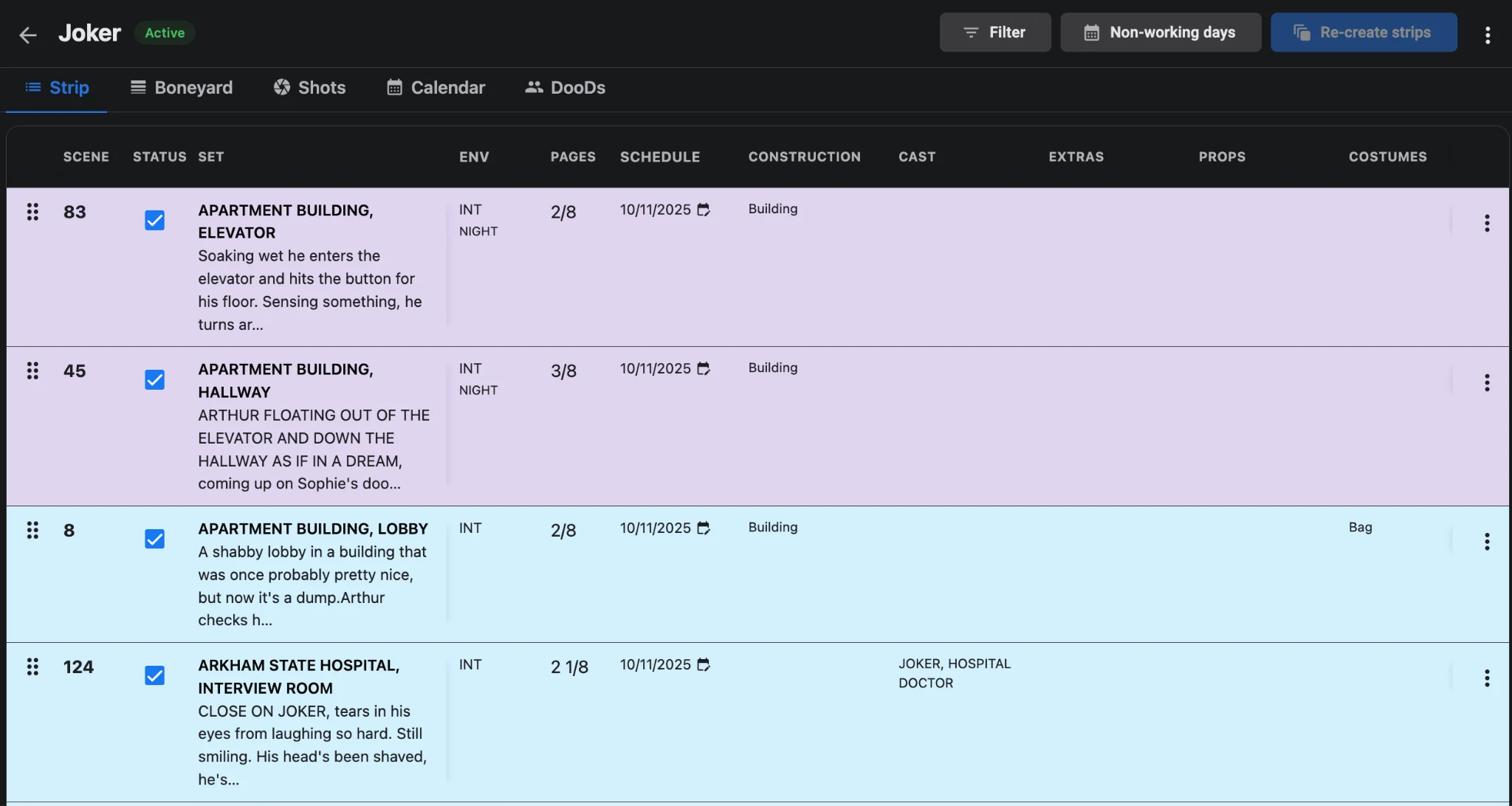Click the JOKER, HOSPITAL DOCTOR cast entry
Viewport: 1512px width, 806px height.
[x=955, y=673]
